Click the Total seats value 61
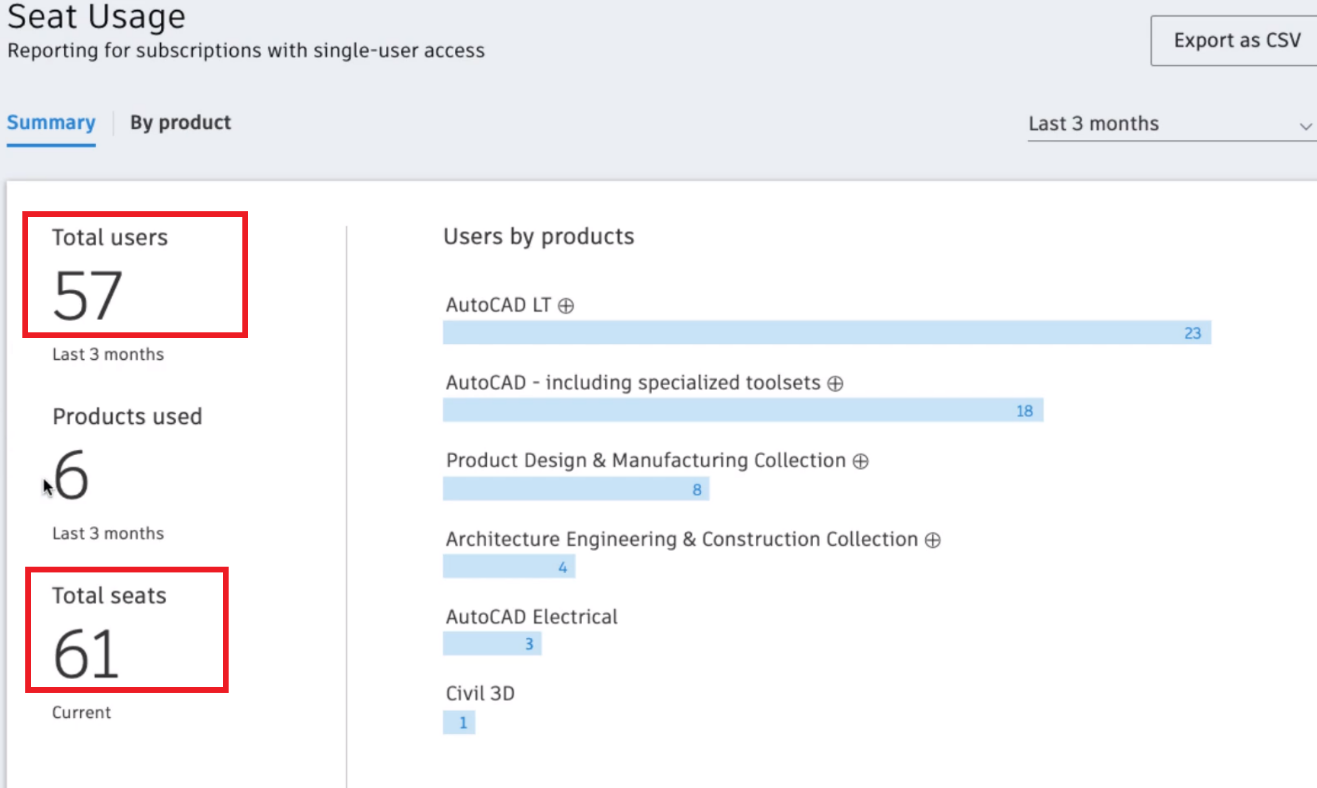 tap(86, 655)
